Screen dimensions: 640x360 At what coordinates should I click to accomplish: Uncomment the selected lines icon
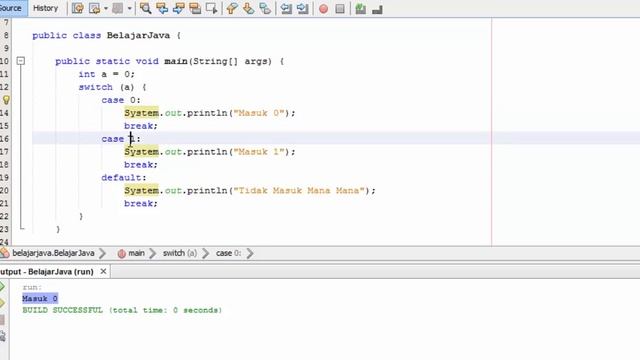click(x=377, y=8)
